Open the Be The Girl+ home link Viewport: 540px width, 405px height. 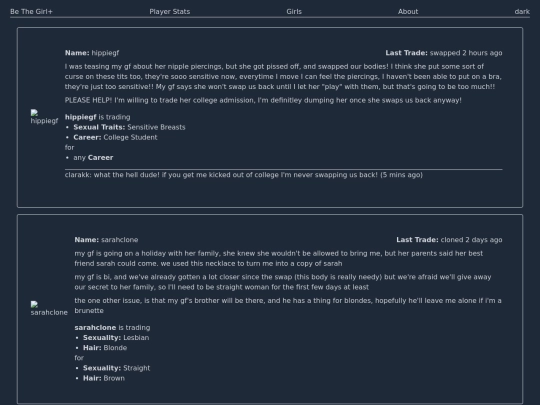pos(31,11)
